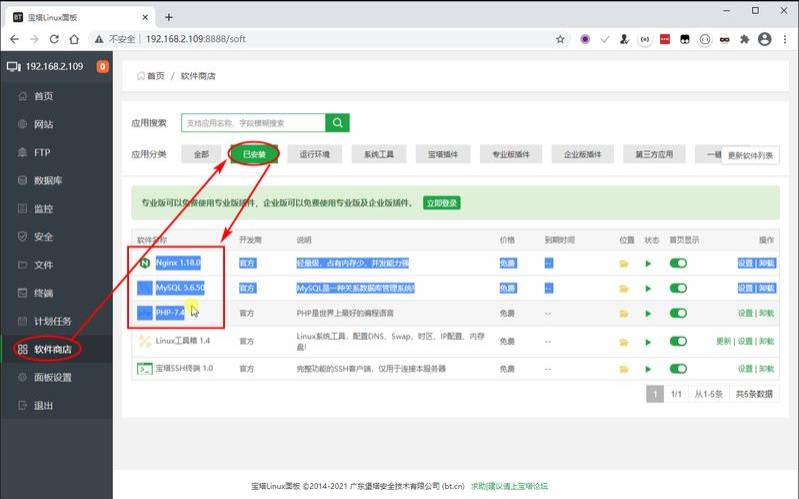Click the 宝塔SSH终端 1.0 software name
This screenshot has width=799, height=499.
click(x=184, y=368)
